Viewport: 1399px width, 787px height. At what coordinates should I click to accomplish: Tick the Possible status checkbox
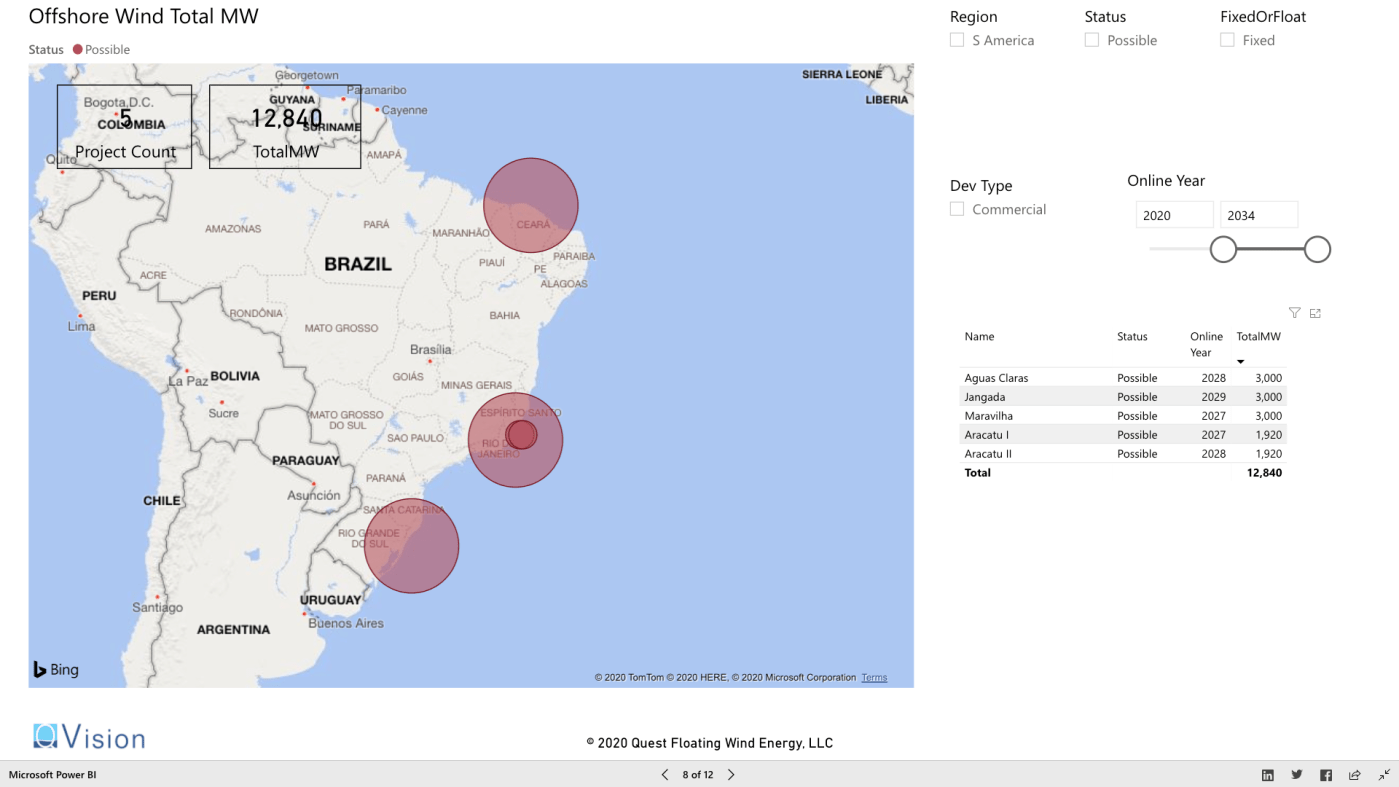pos(1092,40)
